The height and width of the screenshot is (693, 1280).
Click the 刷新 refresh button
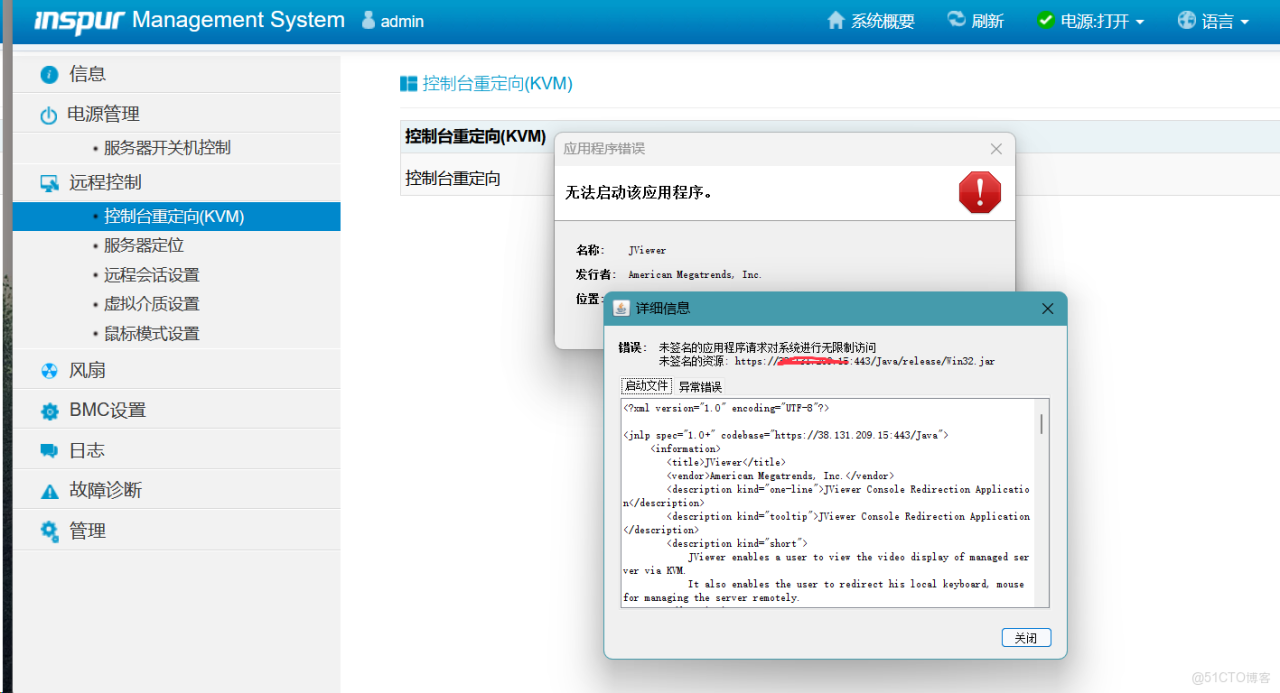975,21
